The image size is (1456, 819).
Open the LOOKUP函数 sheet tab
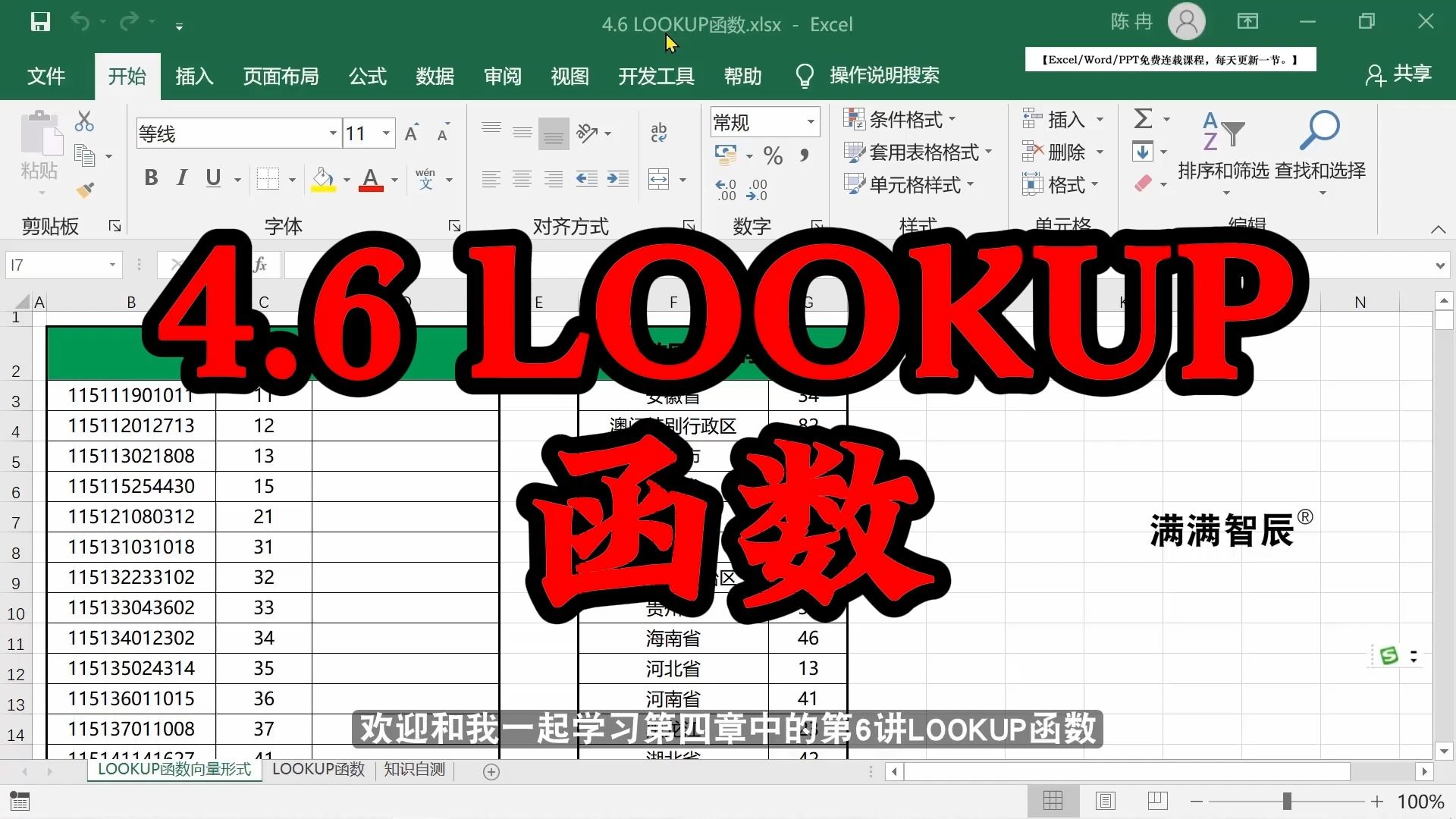tap(318, 770)
